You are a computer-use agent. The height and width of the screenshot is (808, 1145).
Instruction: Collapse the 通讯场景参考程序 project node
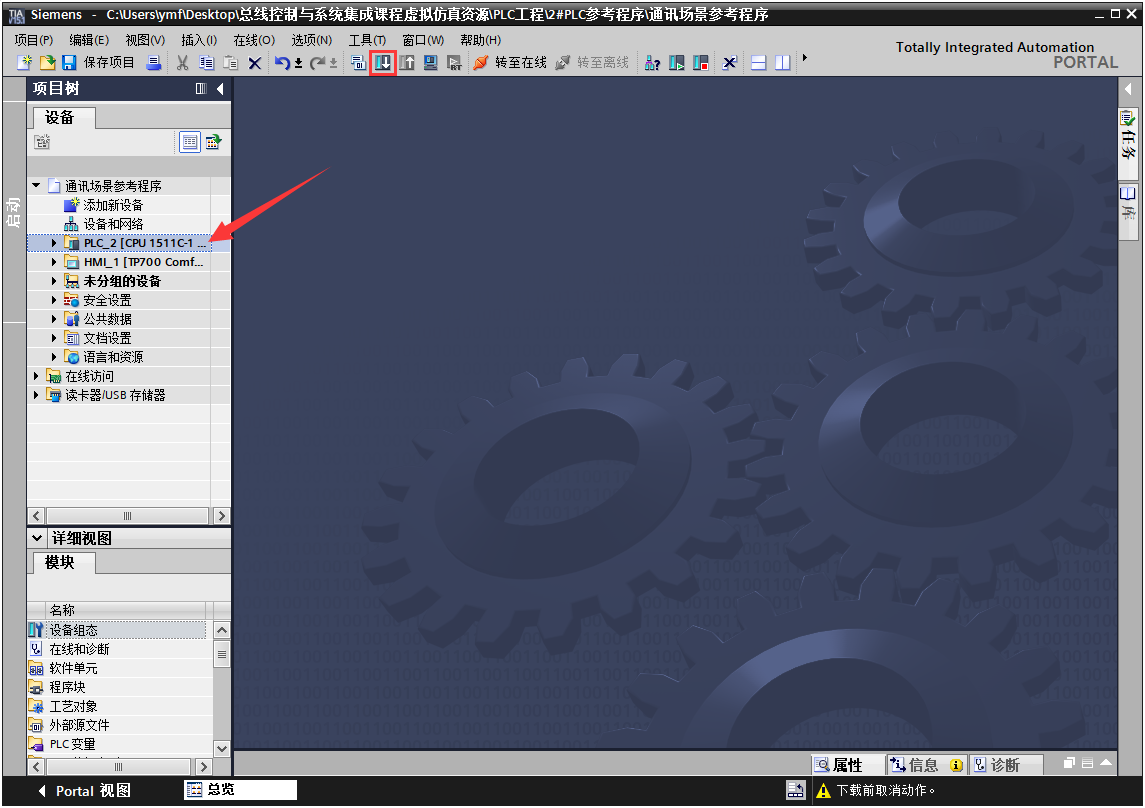pyautogui.click(x=36, y=185)
